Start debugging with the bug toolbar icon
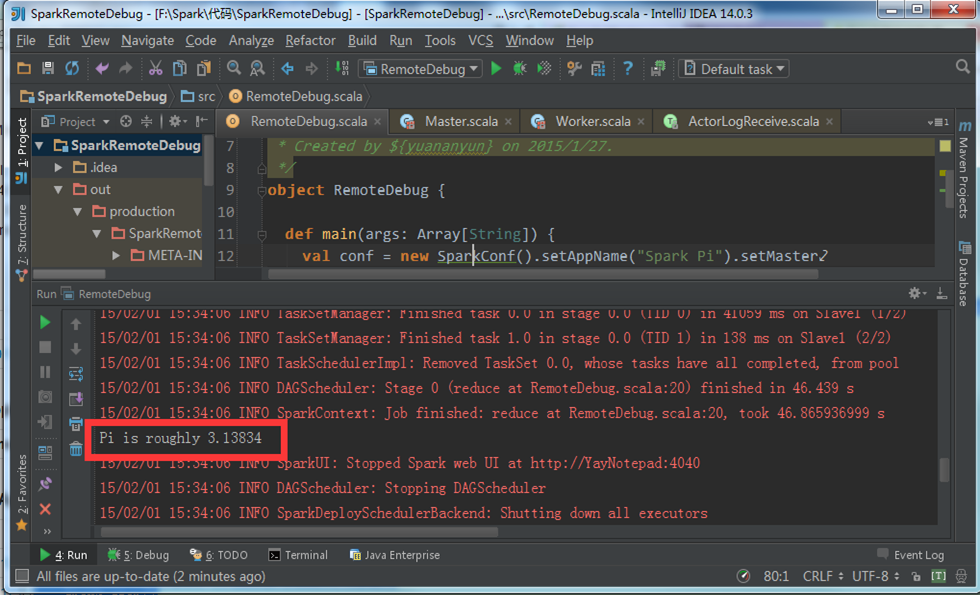Image resolution: width=980 pixels, height=595 pixels. pos(519,69)
